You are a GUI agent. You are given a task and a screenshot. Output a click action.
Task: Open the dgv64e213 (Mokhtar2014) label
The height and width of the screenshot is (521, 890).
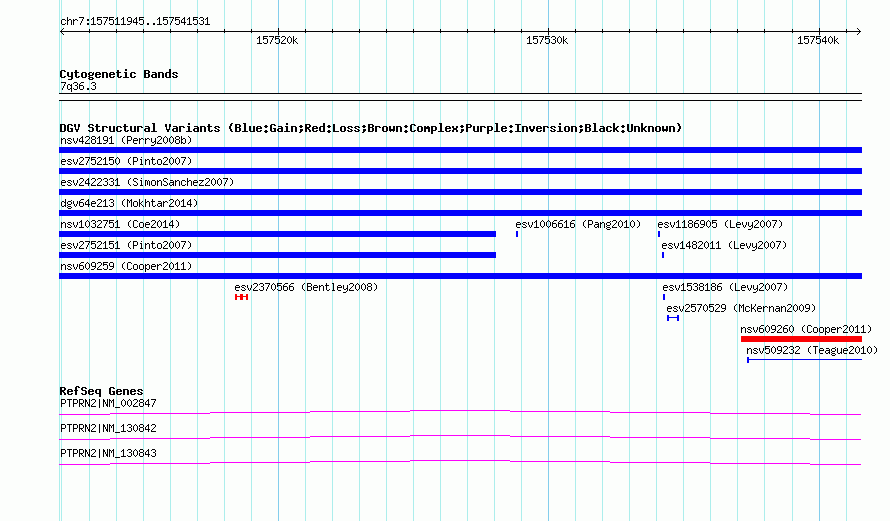129,203
